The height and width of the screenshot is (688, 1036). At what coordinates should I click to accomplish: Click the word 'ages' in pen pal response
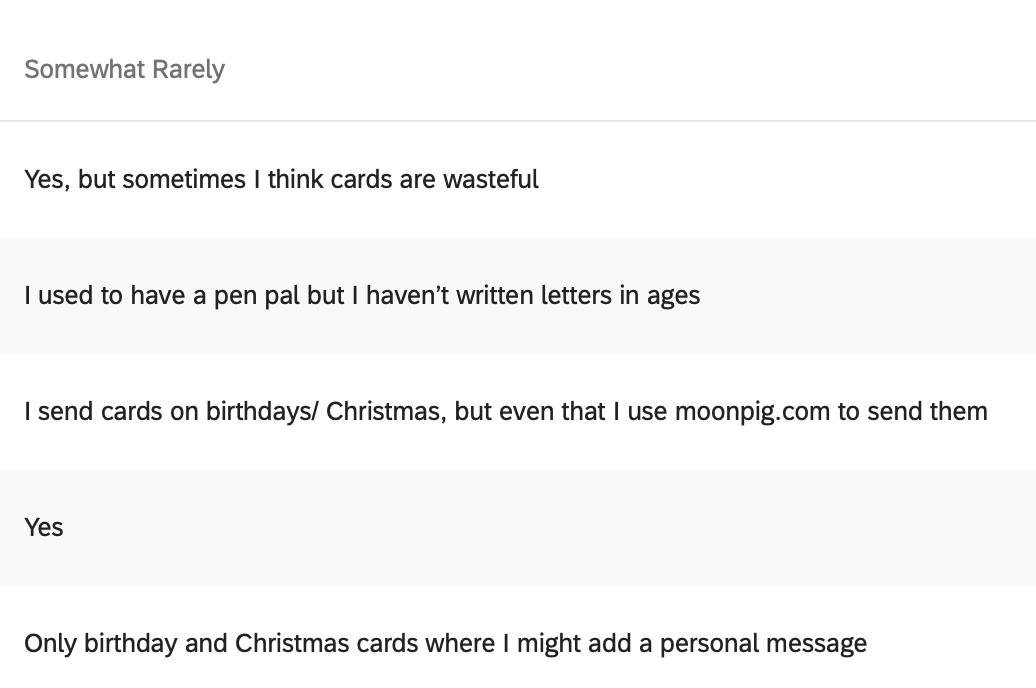pos(673,296)
